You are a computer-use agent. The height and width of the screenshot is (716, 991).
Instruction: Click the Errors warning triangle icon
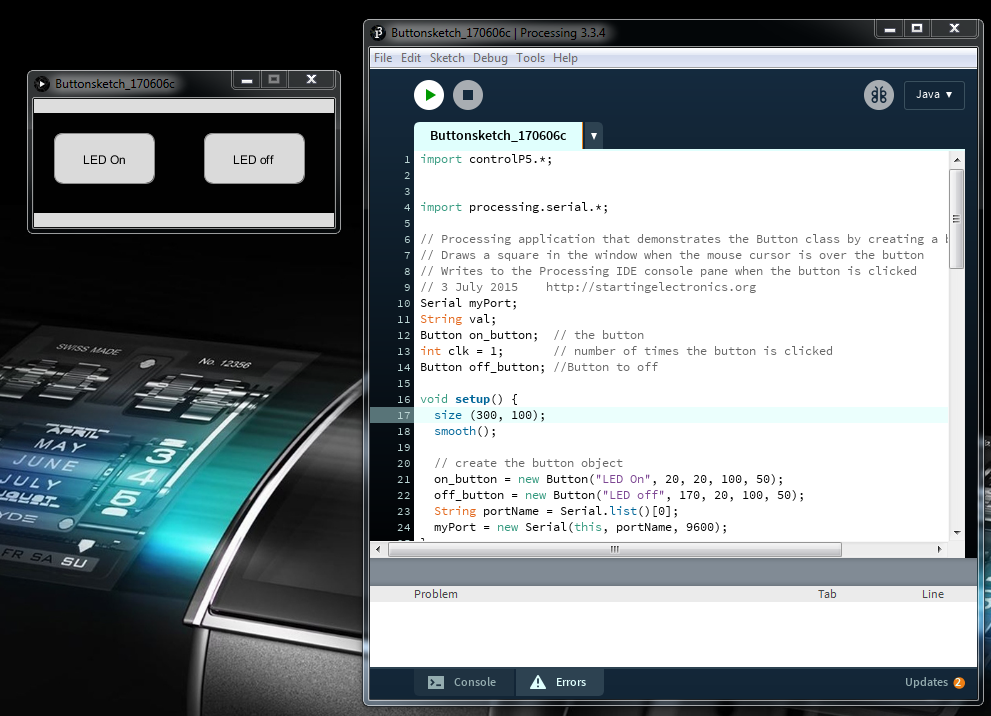[538, 682]
